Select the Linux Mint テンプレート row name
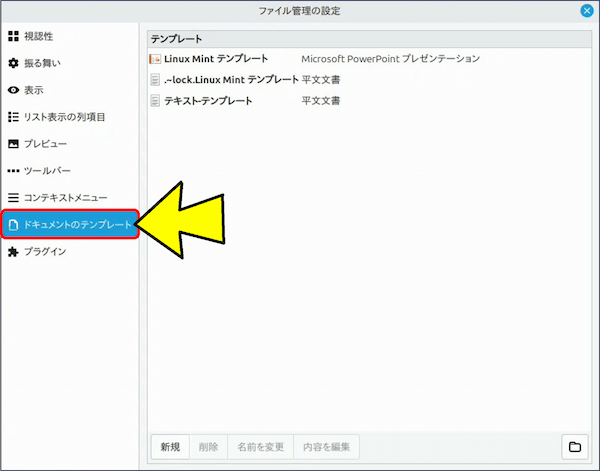600x471 pixels. coord(216,59)
